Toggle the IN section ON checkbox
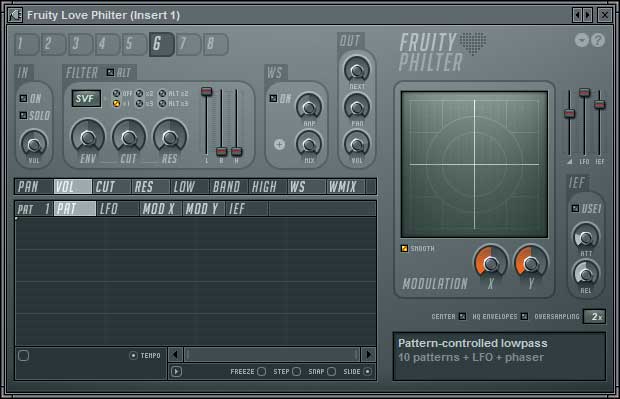The image size is (620, 399). pyautogui.click(x=24, y=98)
